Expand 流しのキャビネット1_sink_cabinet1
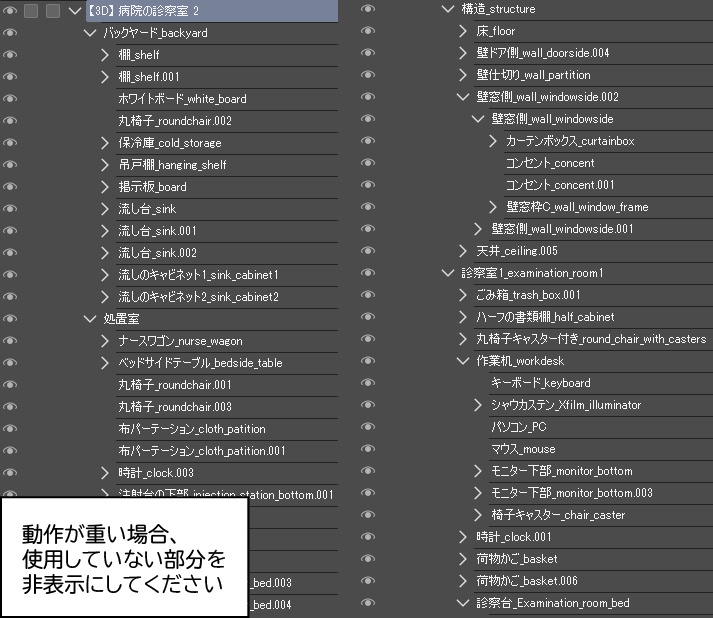713x618 pixels. click(105, 275)
